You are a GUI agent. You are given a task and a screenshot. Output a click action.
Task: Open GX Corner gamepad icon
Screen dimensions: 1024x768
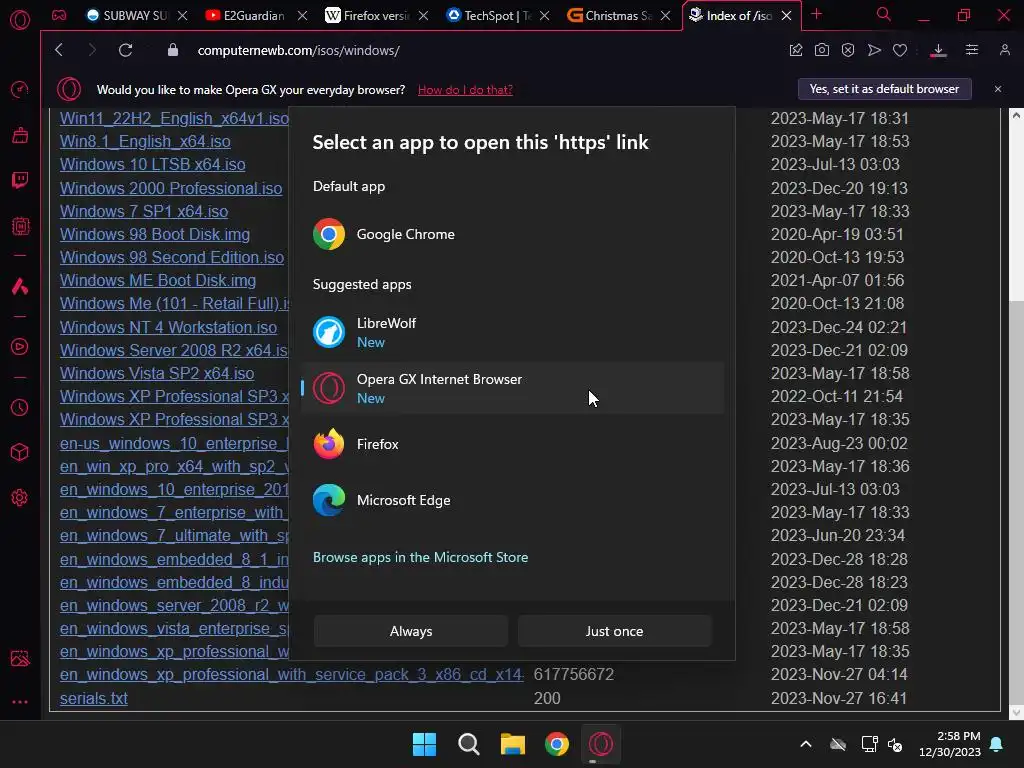pyautogui.click(x=59, y=15)
